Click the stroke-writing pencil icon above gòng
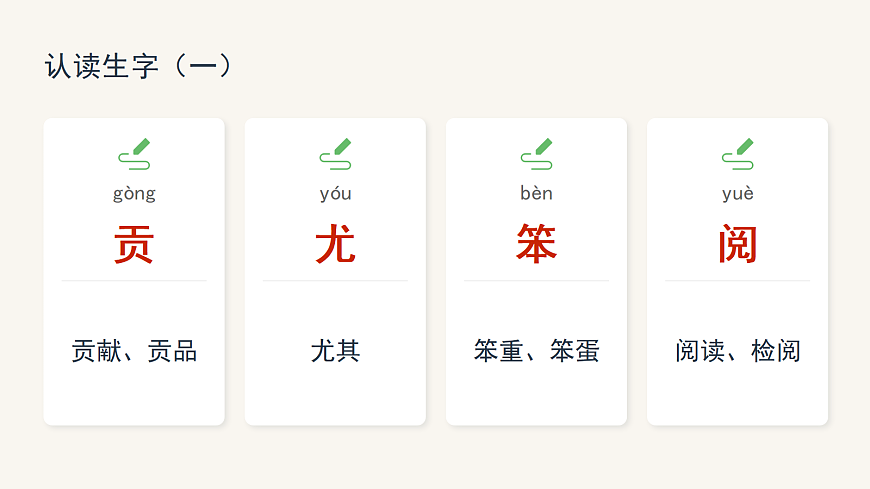 [x=134, y=154]
